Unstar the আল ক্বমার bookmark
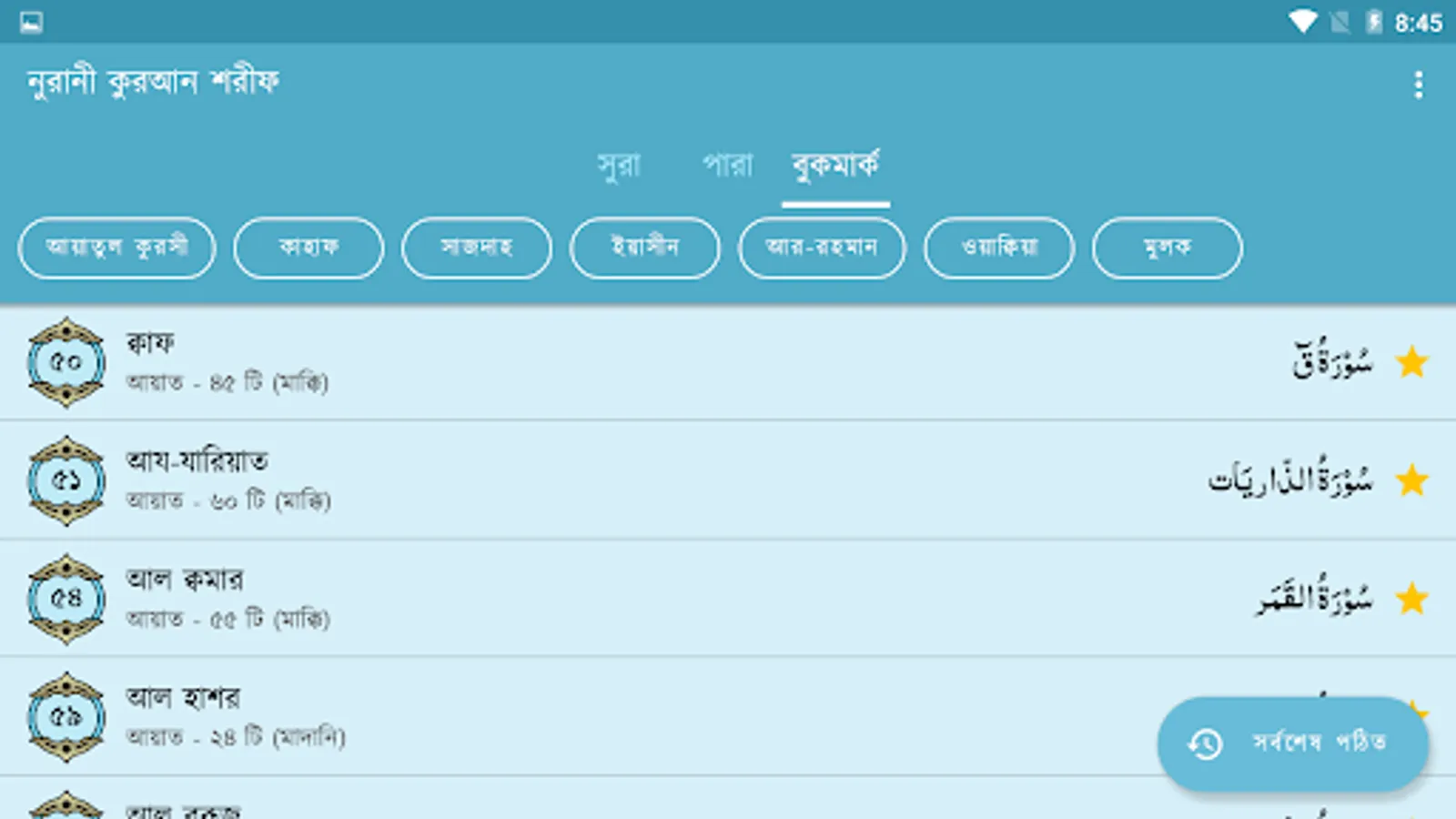Viewport: 1456px width, 819px height. tap(1411, 599)
